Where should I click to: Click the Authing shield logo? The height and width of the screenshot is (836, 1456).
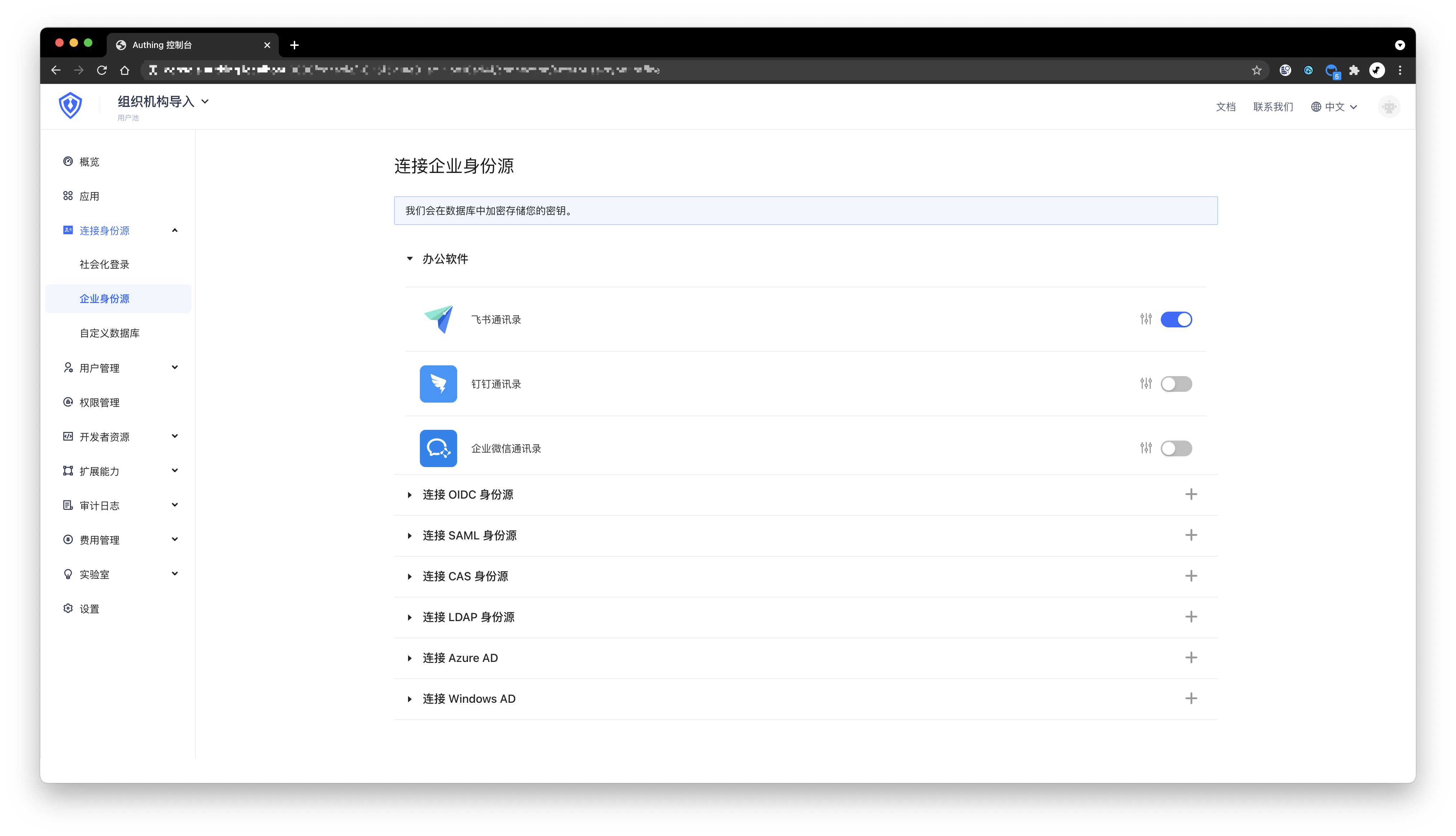point(70,106)
